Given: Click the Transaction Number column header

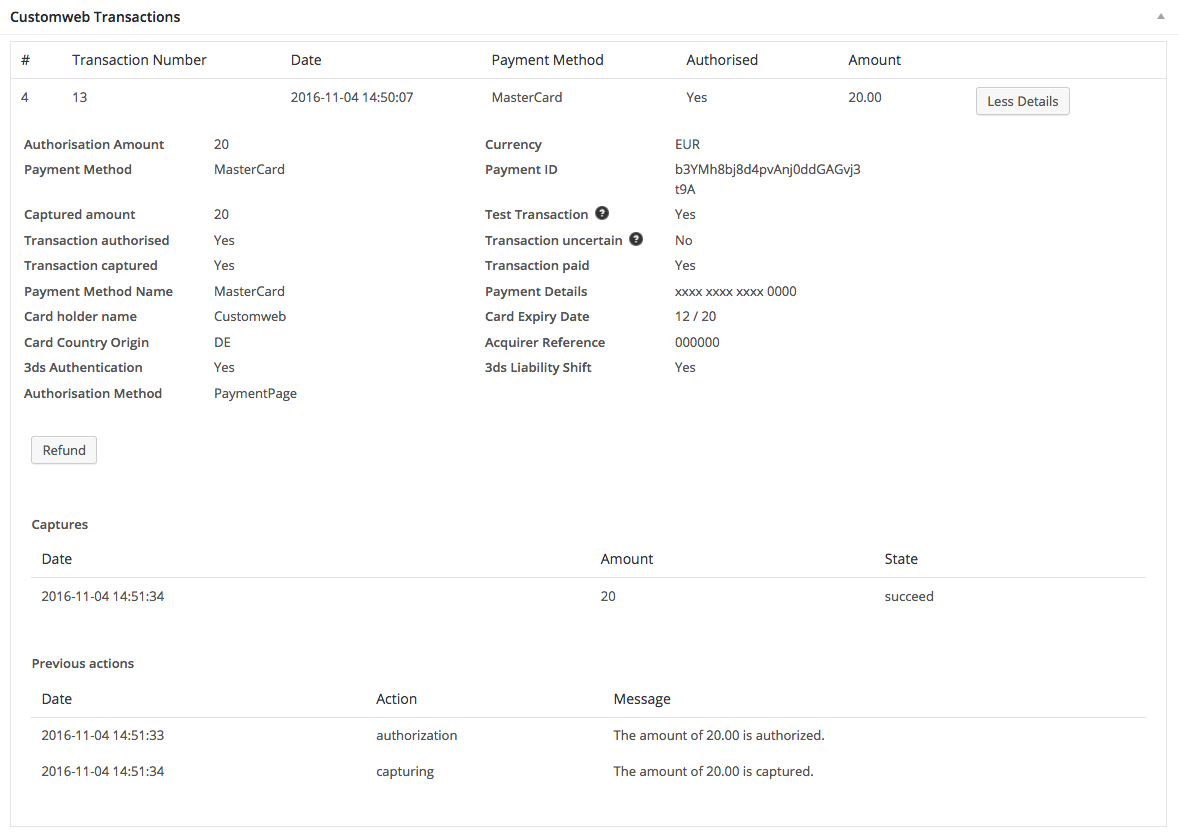Looking at the screenshot, I should 139,60.
